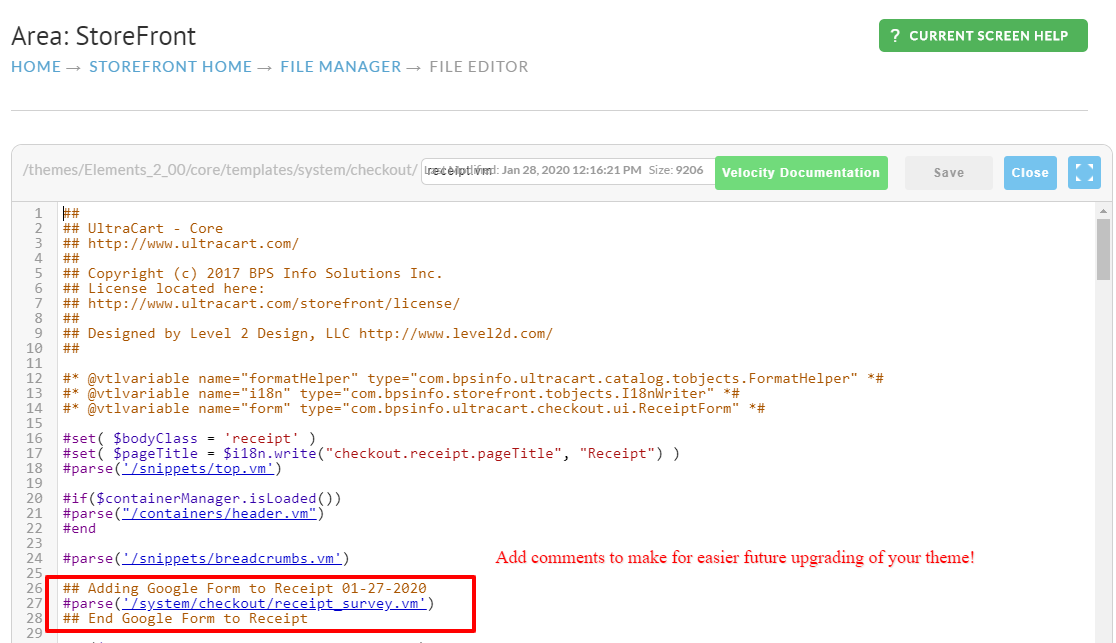1116x643 pixels.
Task: Open the /snippets/top.vm link
Action: (x=198, y=469)
